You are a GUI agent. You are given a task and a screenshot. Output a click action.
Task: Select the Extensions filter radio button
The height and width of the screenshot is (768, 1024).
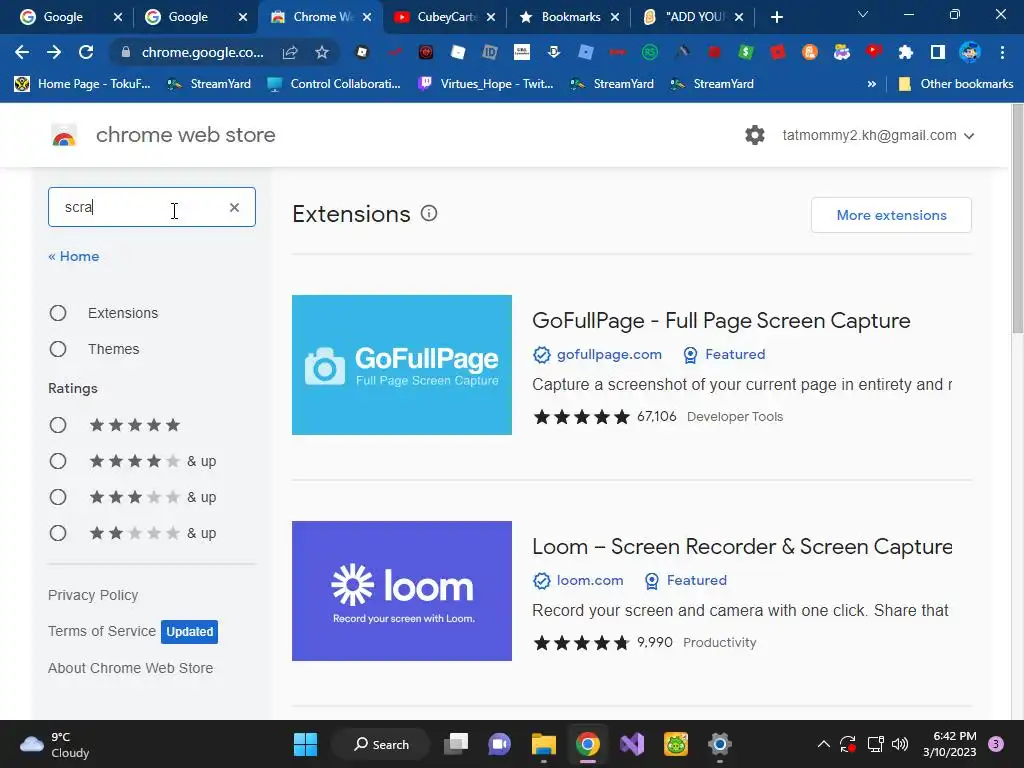pos(58,313)
